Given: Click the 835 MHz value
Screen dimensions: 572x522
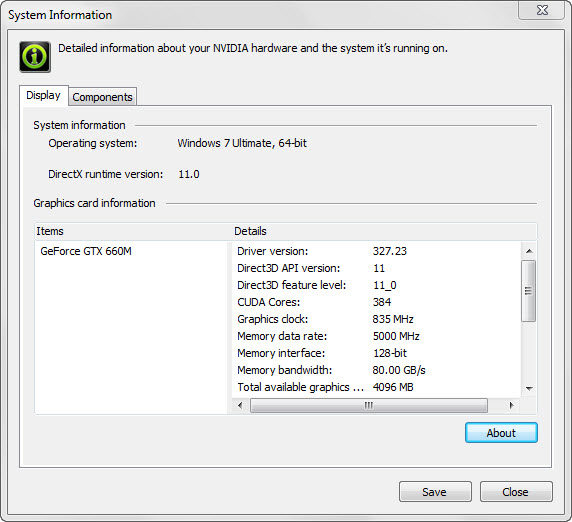Looking at the screenshot, I should tap(393, 319).
